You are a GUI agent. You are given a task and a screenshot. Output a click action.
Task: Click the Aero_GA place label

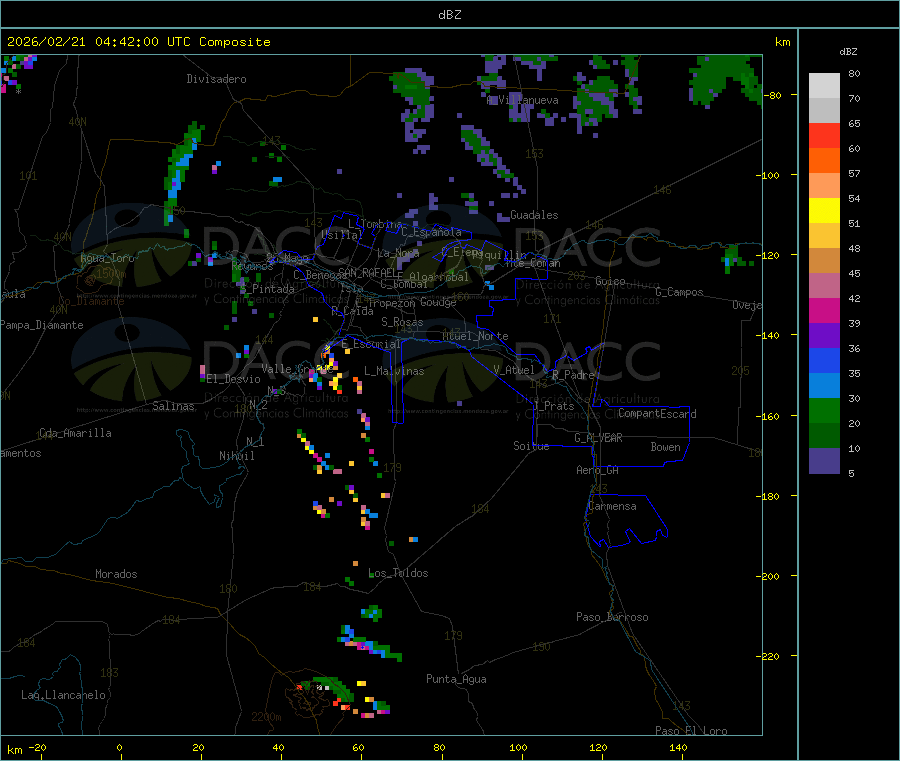click(598, 470)
